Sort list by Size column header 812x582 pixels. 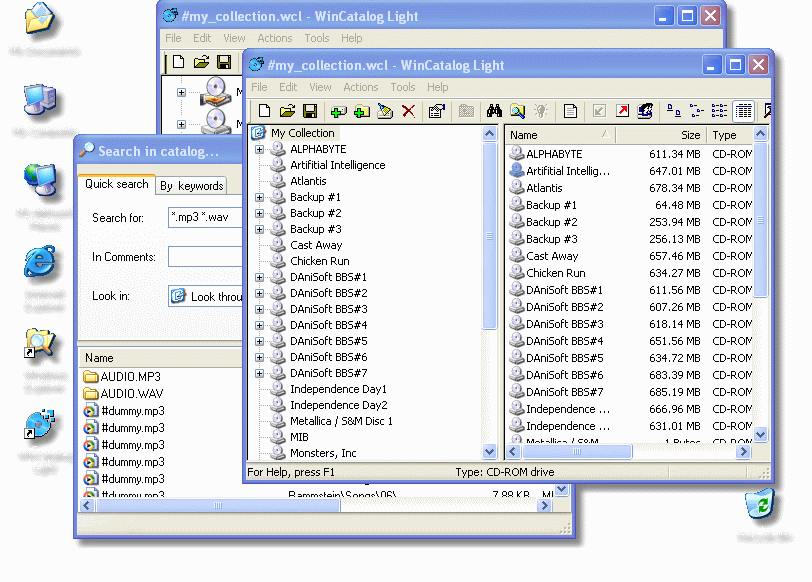661,135
